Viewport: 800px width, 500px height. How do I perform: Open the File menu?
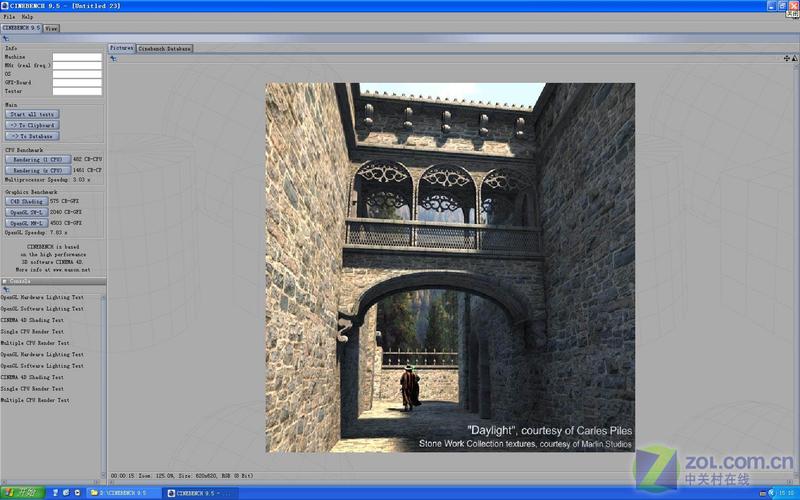(x=9, y=17)
